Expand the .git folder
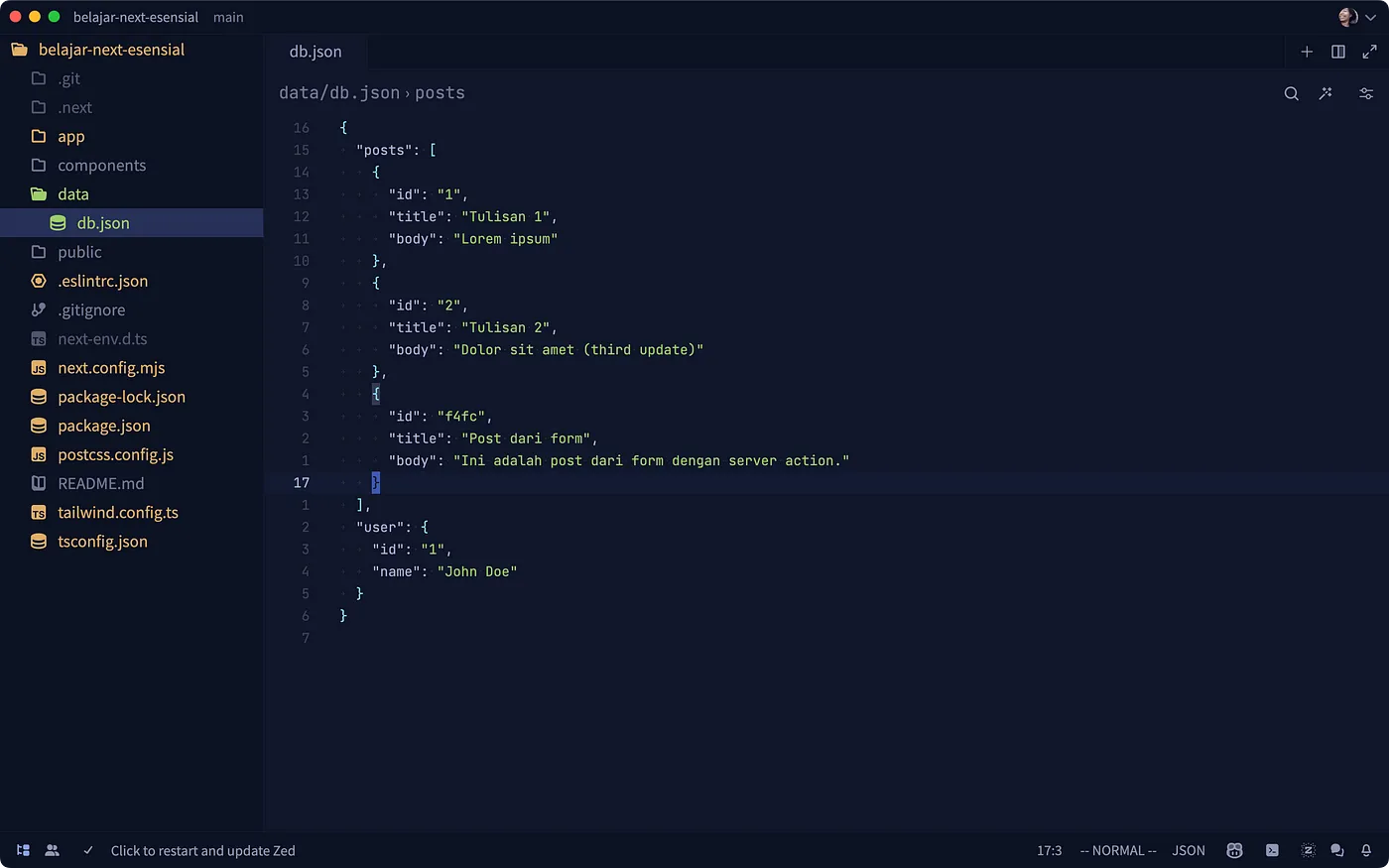The image size is (1389, 868). click(70, 78)
